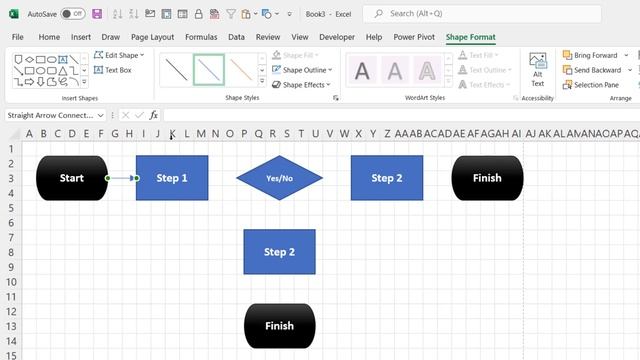Click the Shape Effects button
The width and height of the screenshot is (640, 360).
tap(301, 85)
